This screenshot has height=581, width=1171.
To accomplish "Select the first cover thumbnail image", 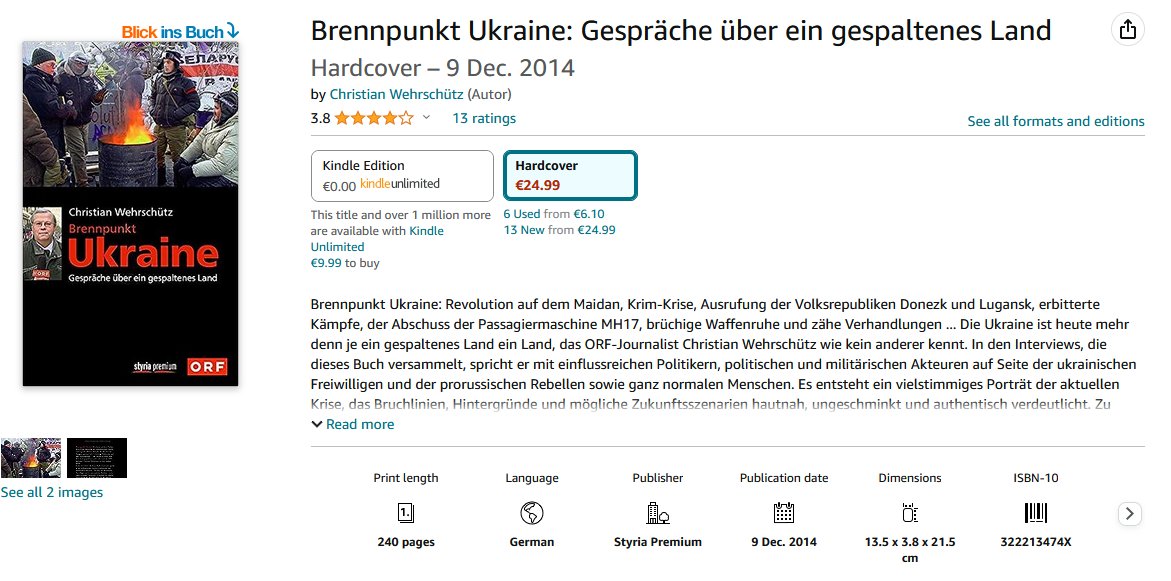I will pos(31,458).
